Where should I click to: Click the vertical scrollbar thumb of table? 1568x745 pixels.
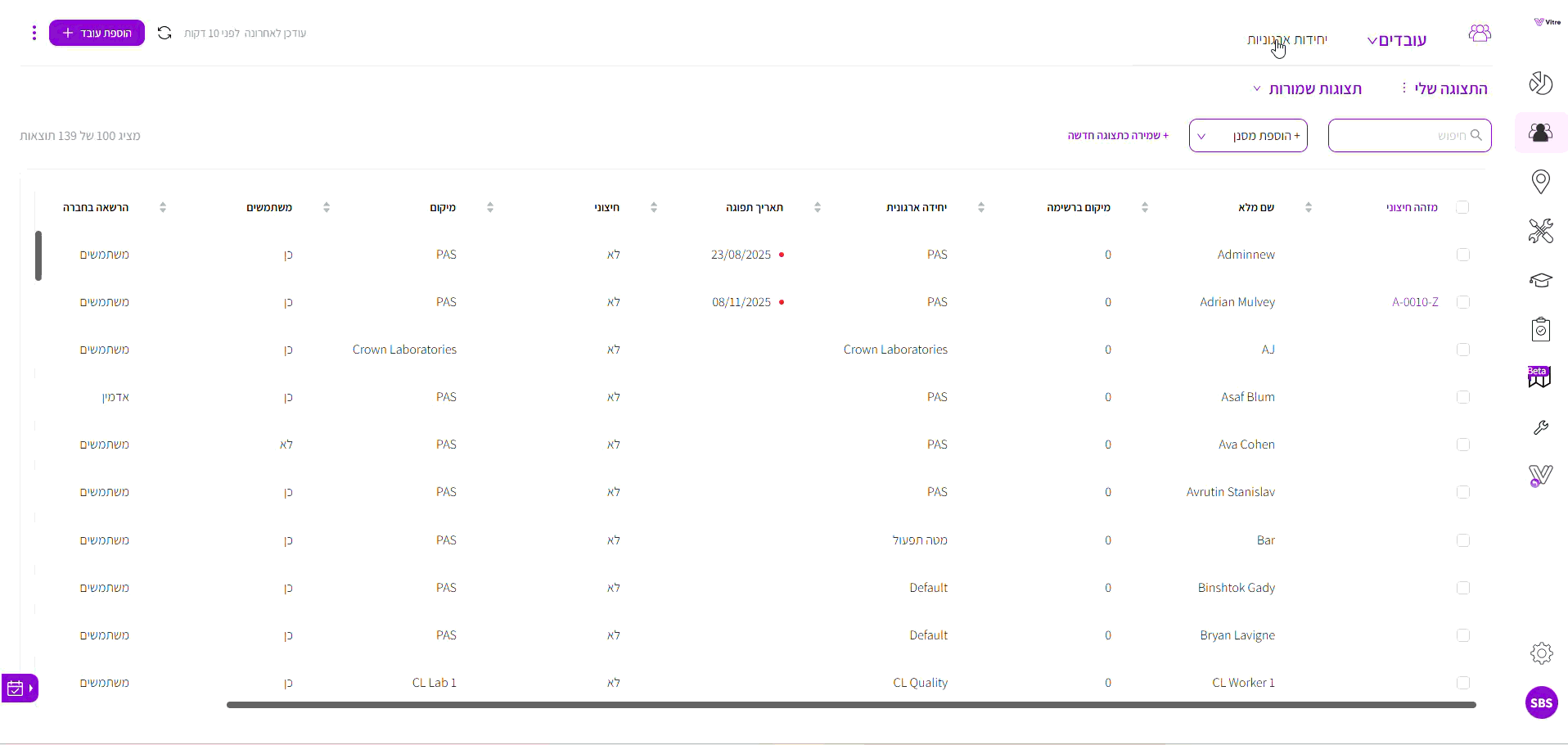click(x=38, y=255)
